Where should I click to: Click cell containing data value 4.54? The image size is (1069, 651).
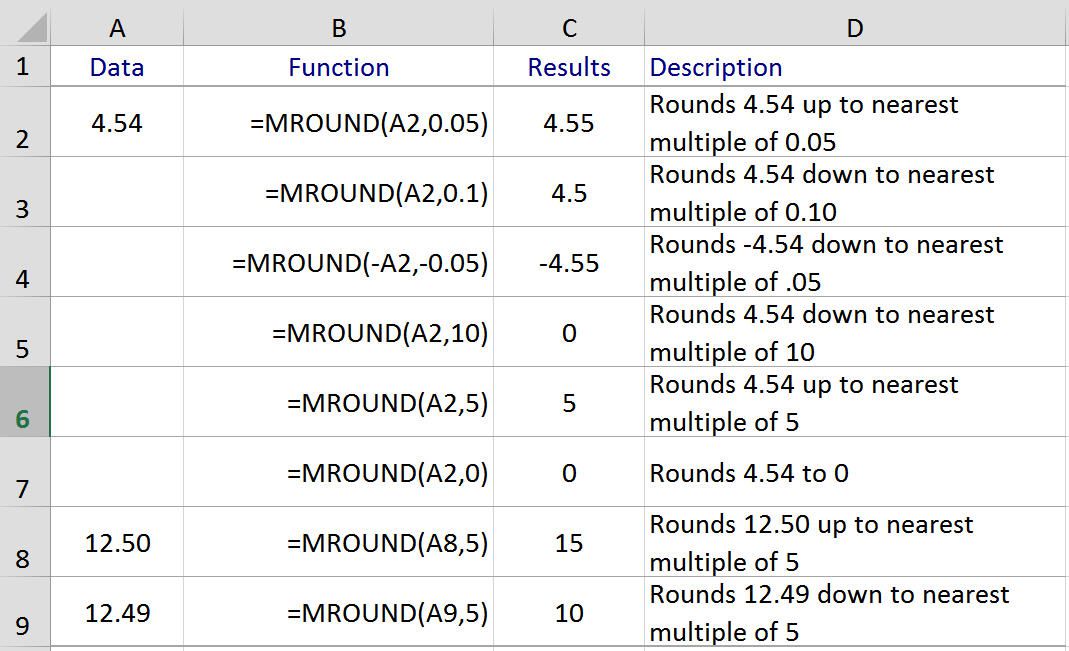click(117, 123)
